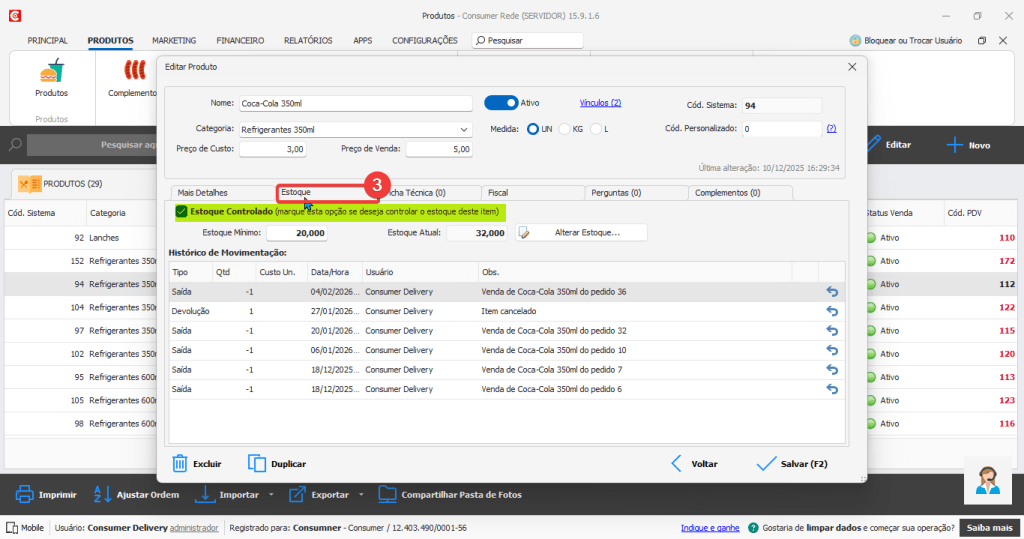
Task: Toggle the Ativo switch off
Action: 500,102
